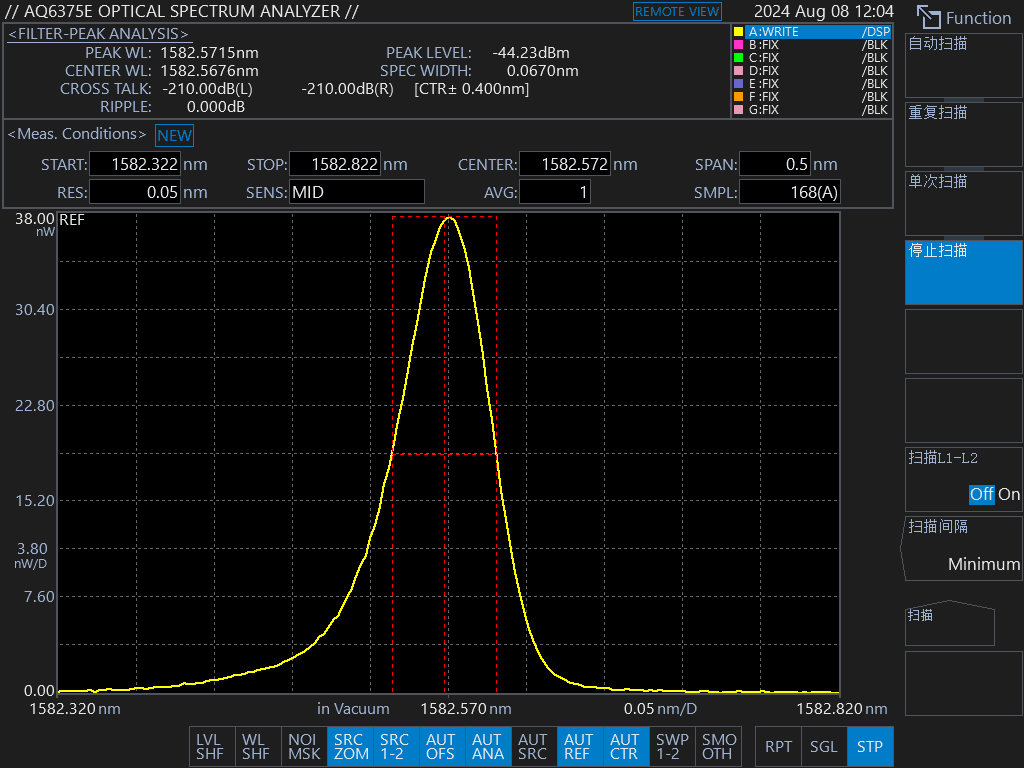This screenshot has width=1024, height=768.
Task: Click the 自动扫描 auto sweep softkey
Action: point(964,65)
